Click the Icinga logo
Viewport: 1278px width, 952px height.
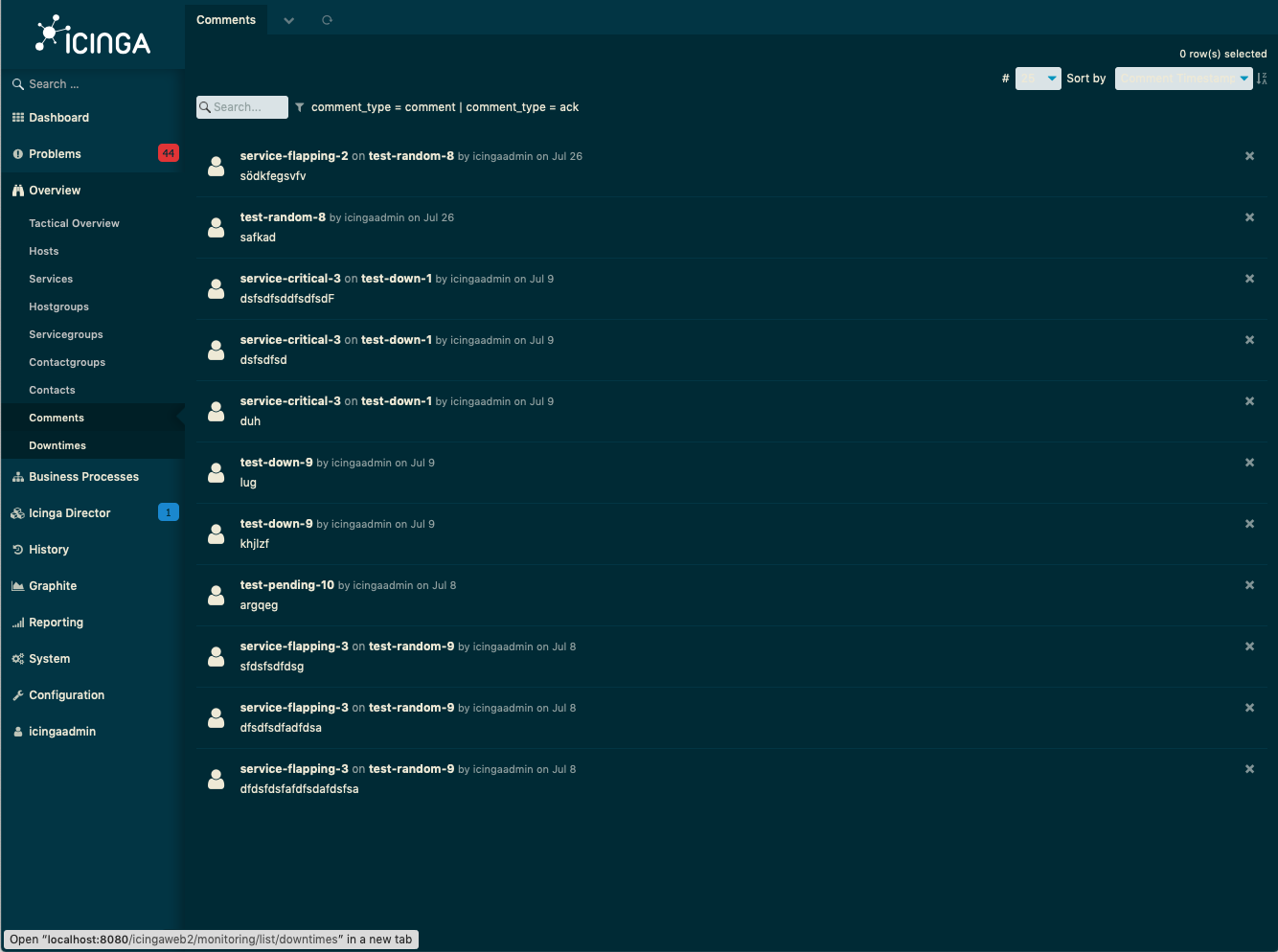93,35
